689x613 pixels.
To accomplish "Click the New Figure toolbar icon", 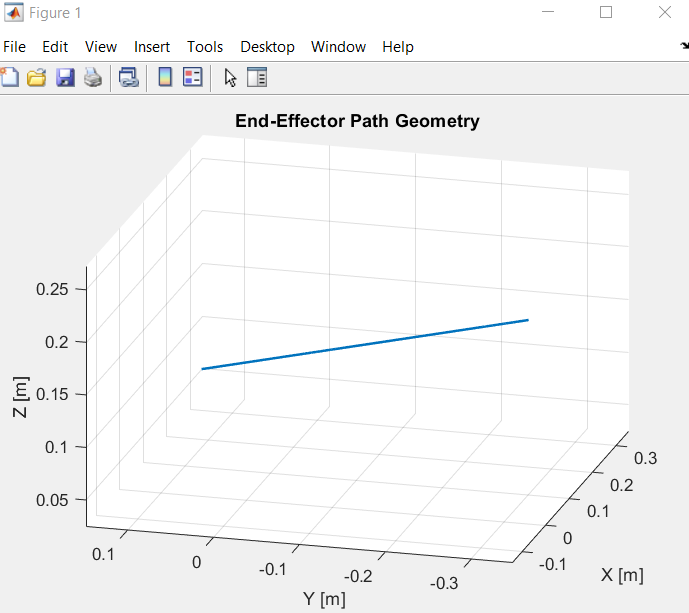I will click(10, 78).
